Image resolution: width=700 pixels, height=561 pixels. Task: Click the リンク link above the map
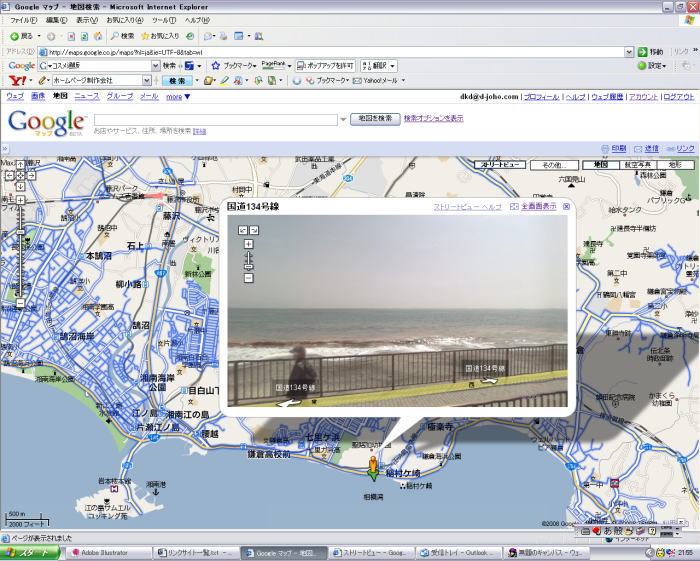coord(685,149)
